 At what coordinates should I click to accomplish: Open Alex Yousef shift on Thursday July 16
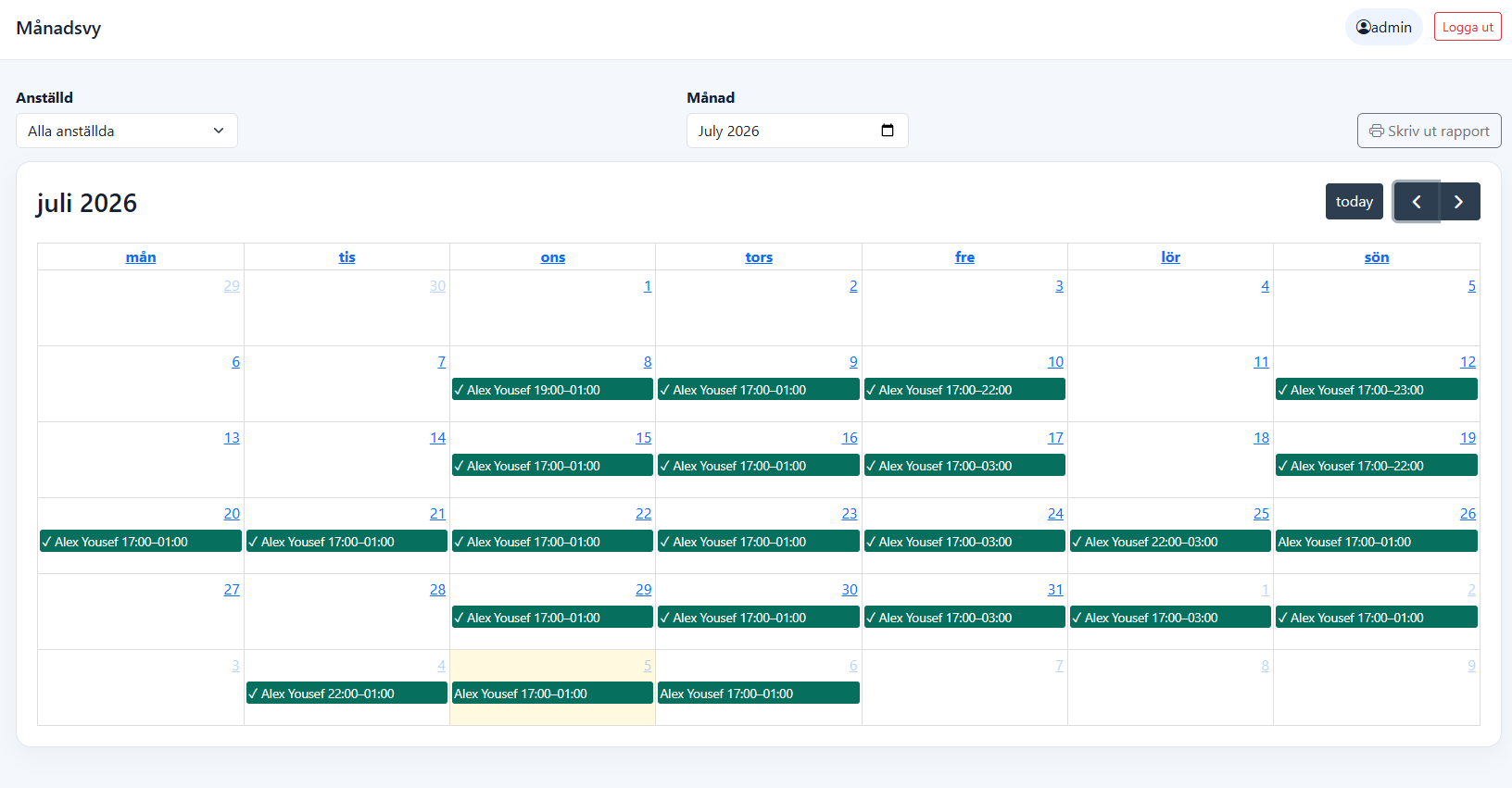coord(759,466)
